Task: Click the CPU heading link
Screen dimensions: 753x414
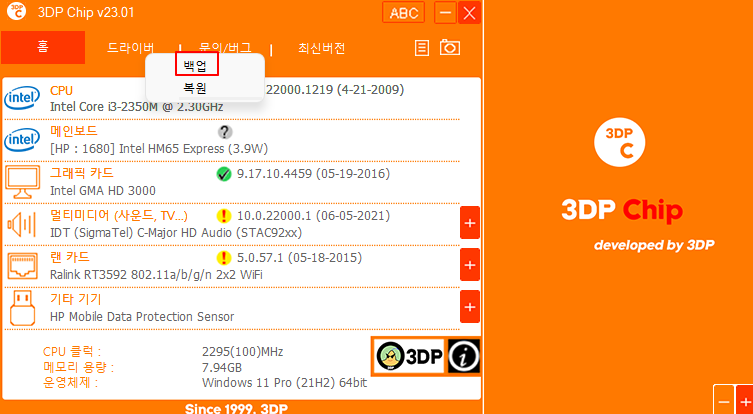Action: click(61, 91)
